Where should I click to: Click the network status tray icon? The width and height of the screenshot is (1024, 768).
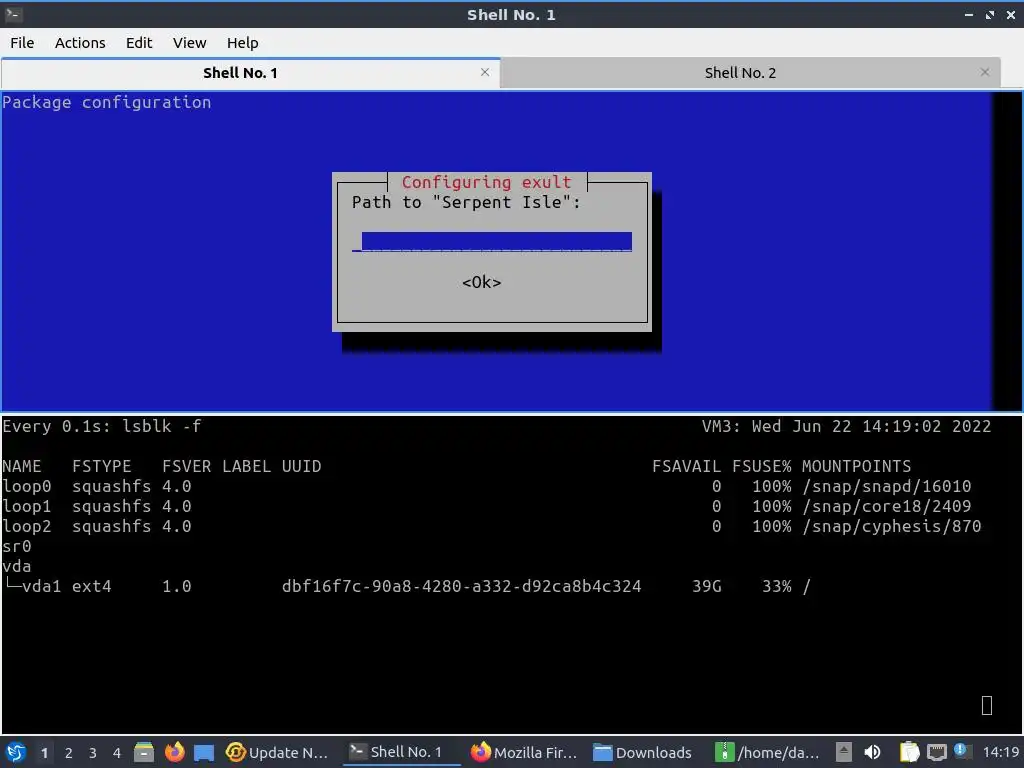click(x=936, y=752)
